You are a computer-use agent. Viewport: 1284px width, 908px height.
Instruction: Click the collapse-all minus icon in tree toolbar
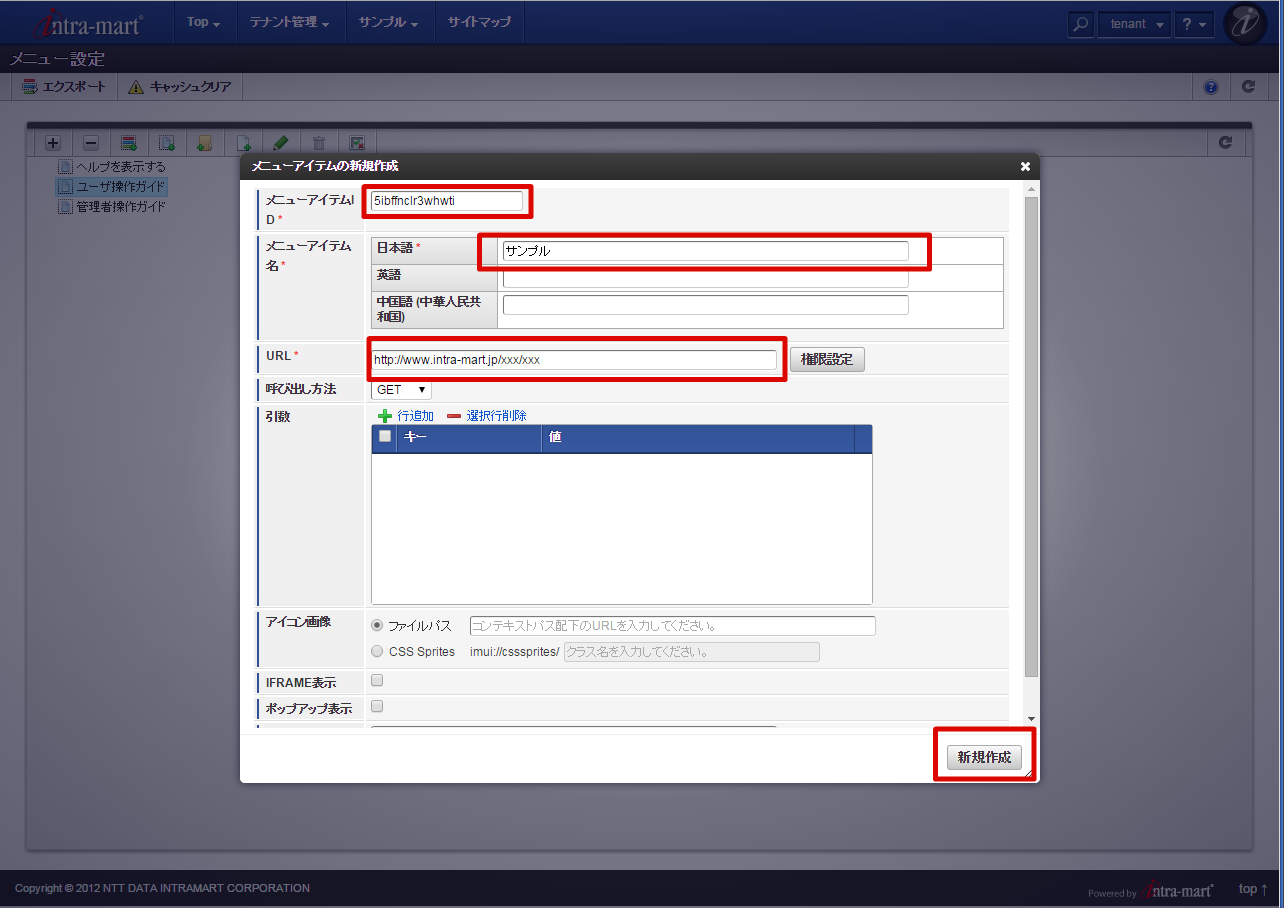coord(90,143)
